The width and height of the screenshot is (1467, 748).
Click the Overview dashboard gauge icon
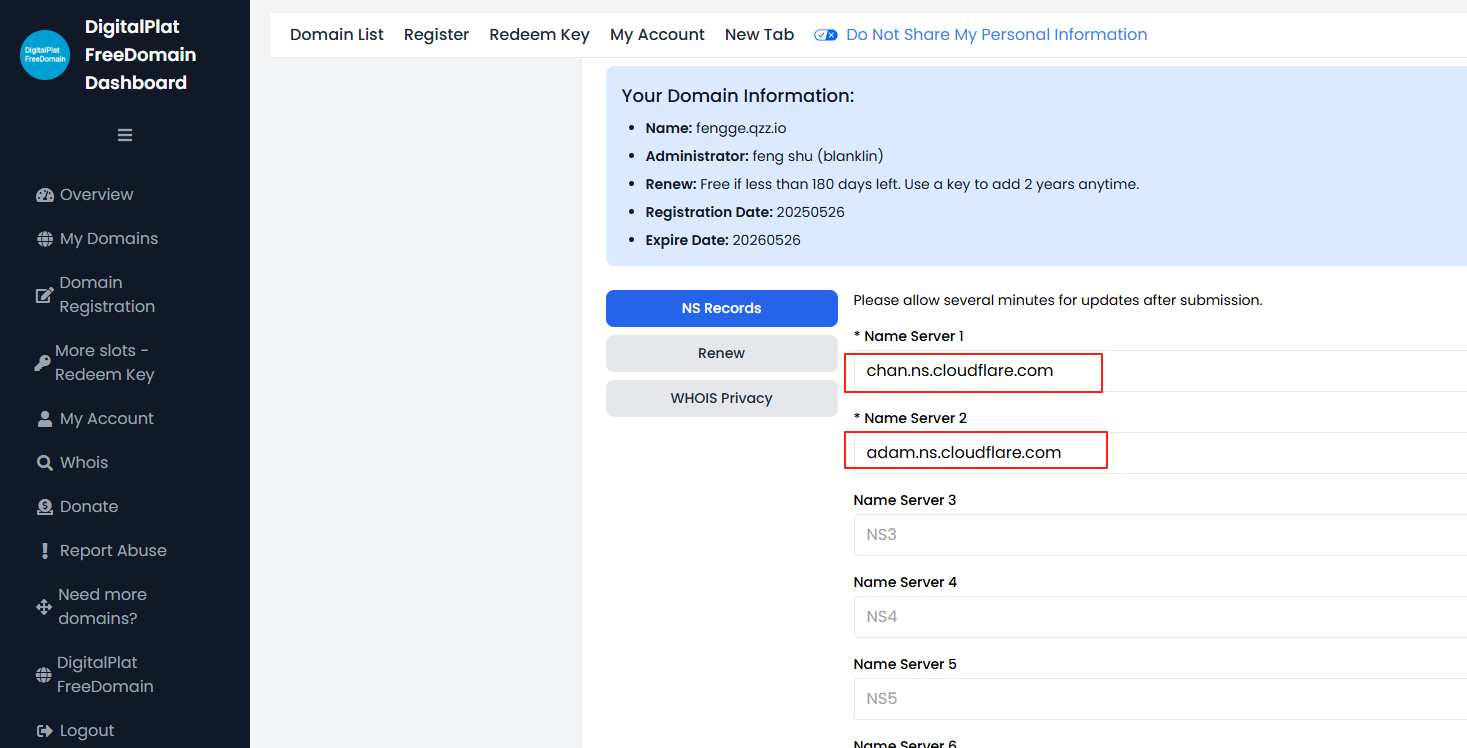[x=45, y=195]
